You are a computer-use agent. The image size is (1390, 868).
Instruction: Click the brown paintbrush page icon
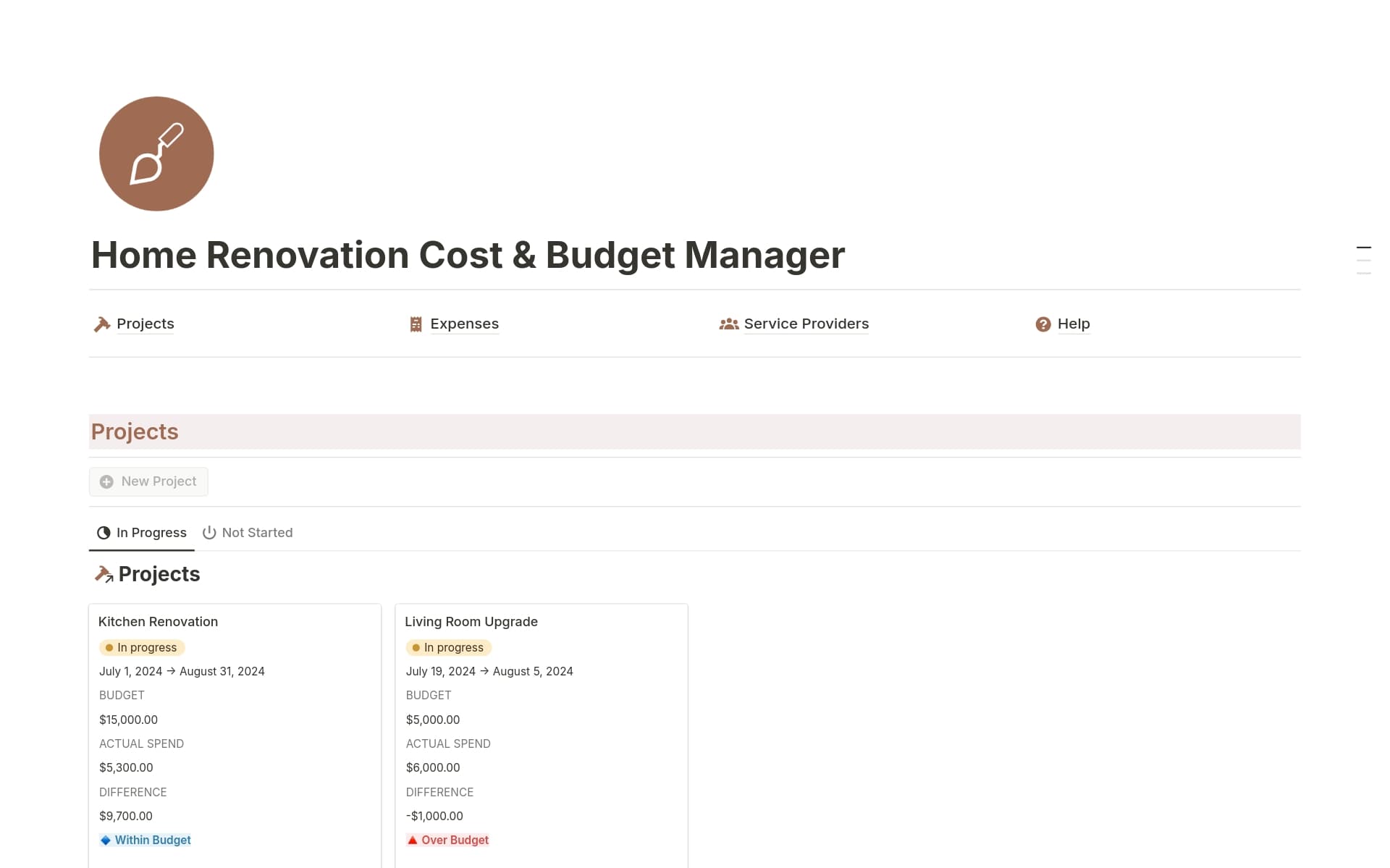(x=156, y=153)
